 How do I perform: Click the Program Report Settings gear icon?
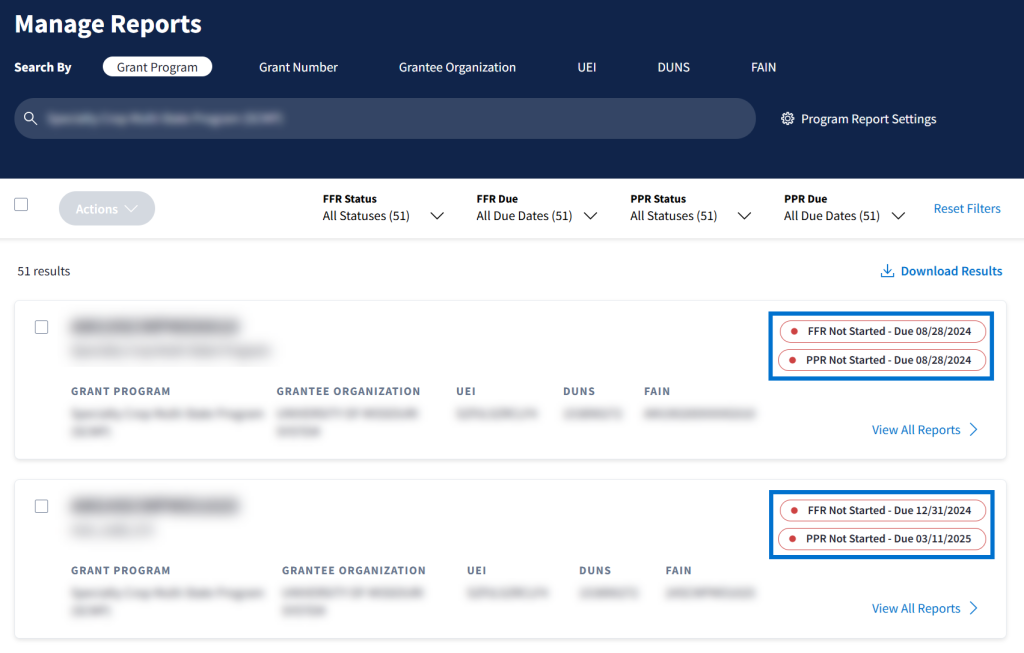[787, 119]
